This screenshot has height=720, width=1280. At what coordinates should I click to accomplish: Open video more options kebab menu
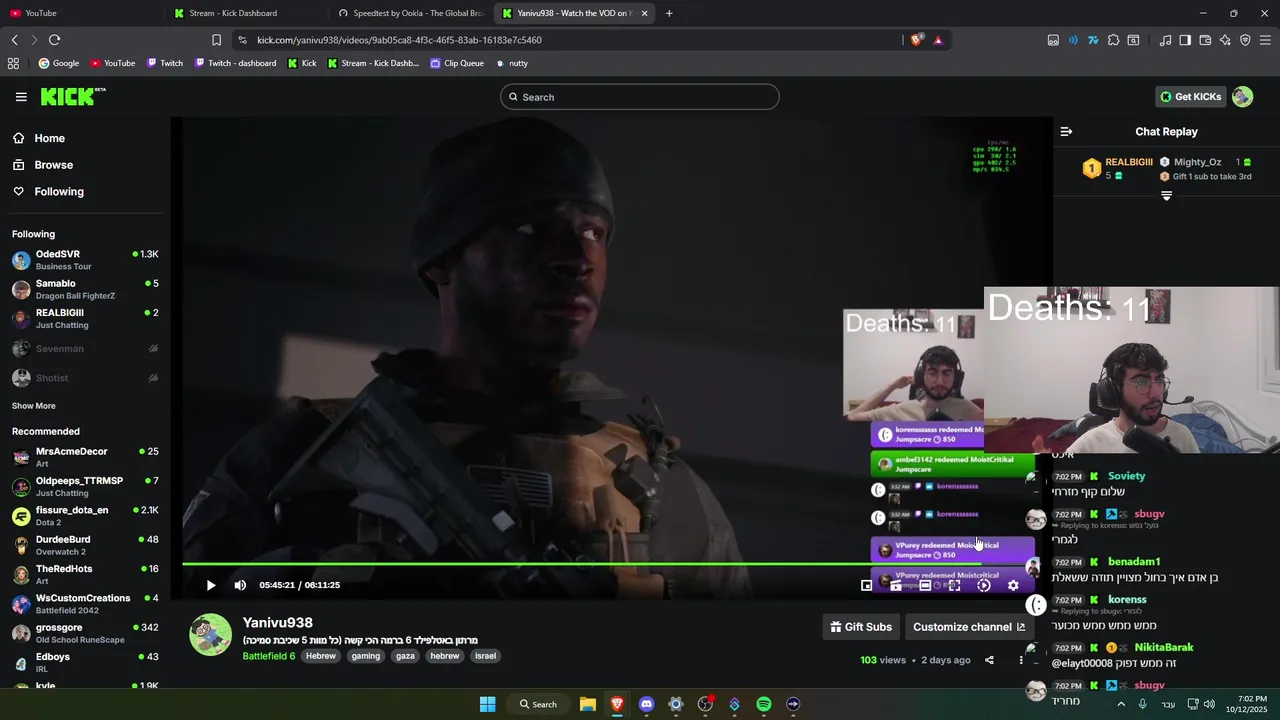point(1021,660)
